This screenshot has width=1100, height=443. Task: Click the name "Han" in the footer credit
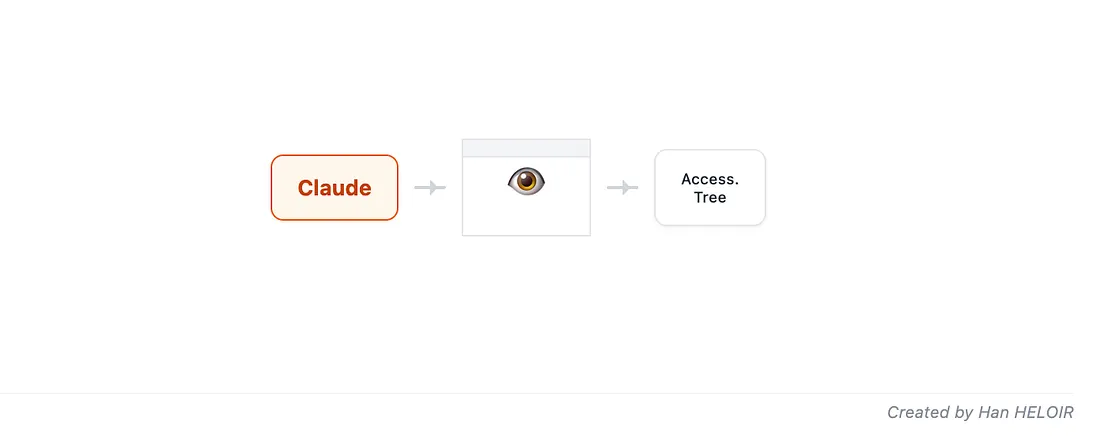click(x=991, y=412)
